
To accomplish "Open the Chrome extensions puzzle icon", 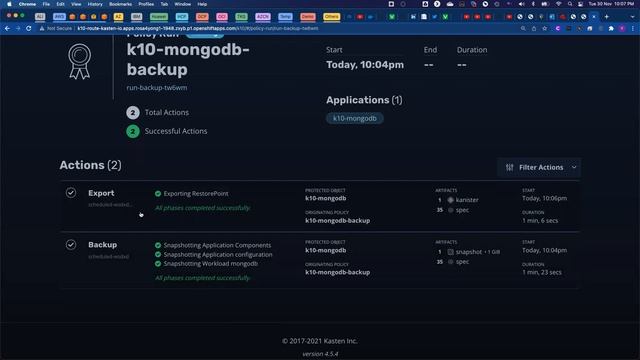I will [611, 29].
